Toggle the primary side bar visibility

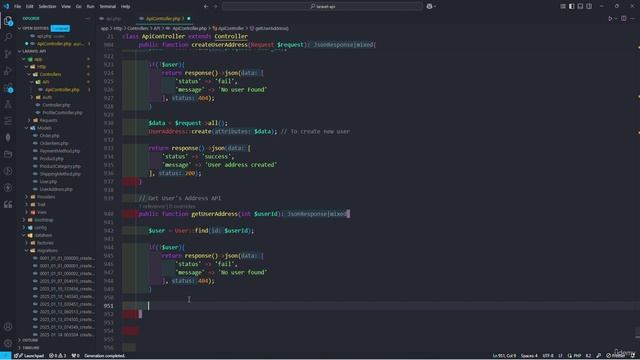click(x=571, y=7)
